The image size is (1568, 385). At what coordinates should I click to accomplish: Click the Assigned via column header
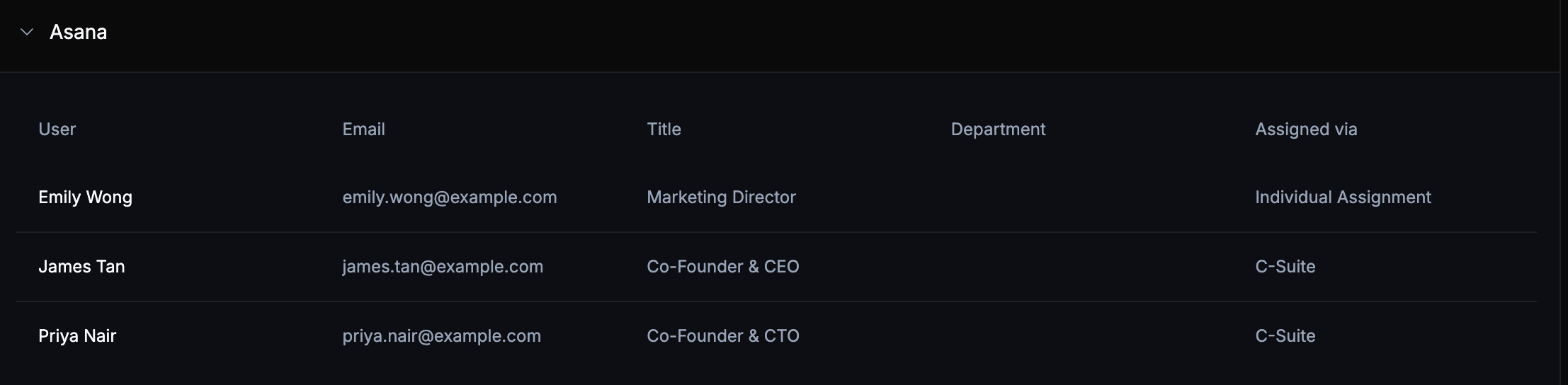[x=1306, y=129]
